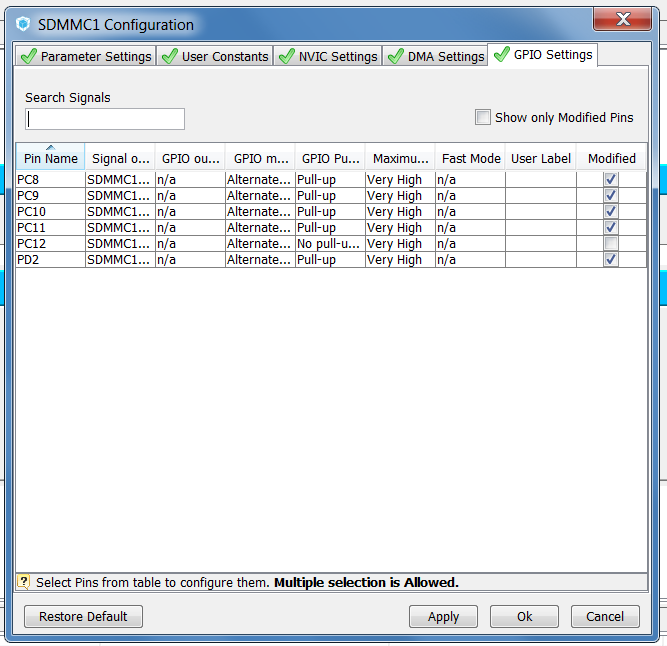Click Very High cell in PC9 row
The image size is (667, 646).
(400, 196)
